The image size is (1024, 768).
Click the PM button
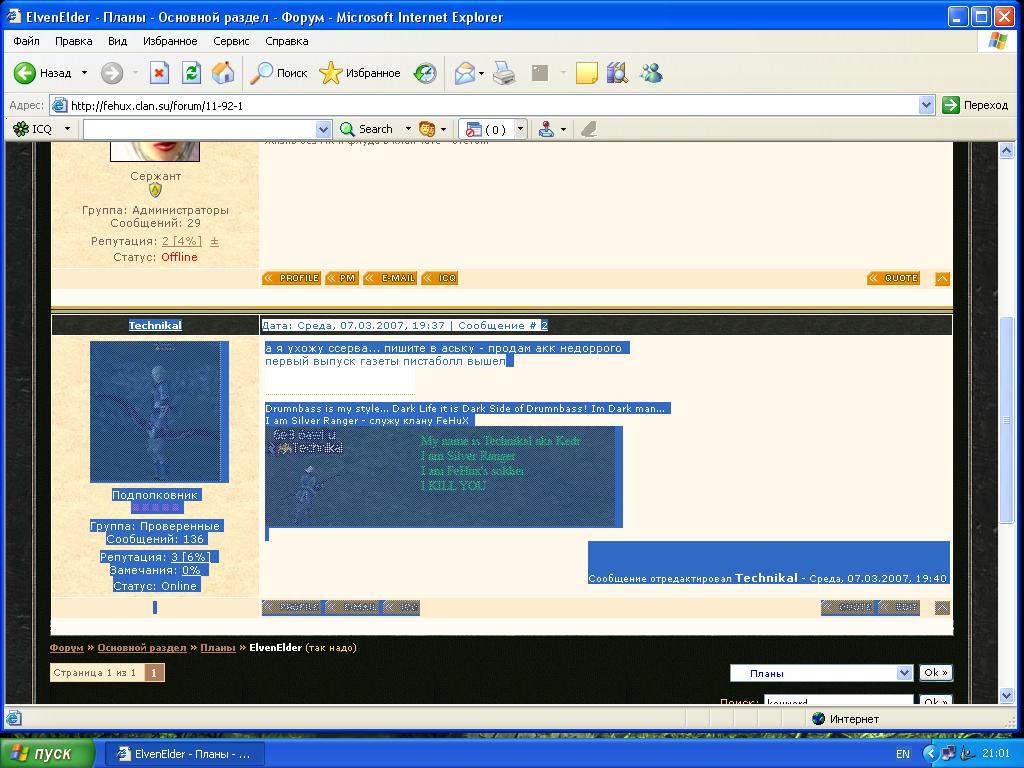point(342,278)
